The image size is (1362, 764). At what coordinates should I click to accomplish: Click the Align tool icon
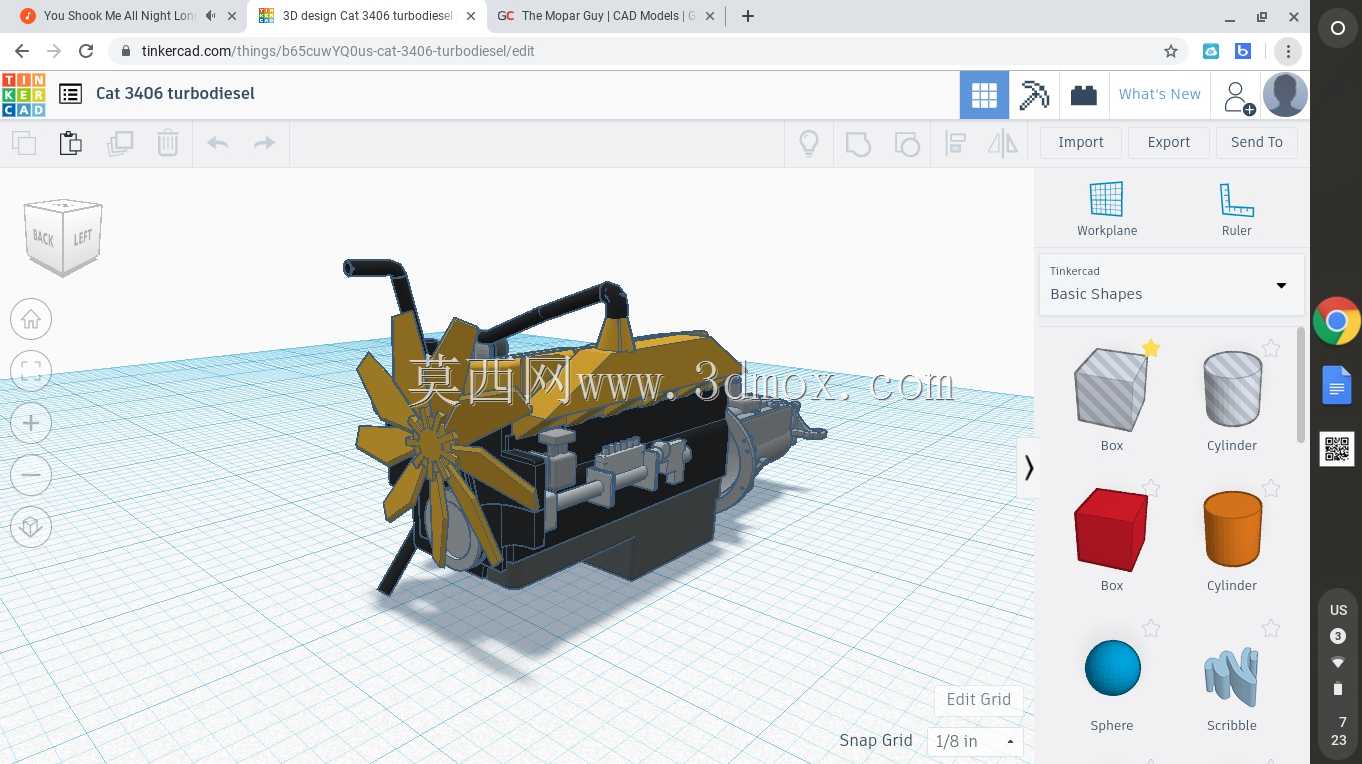(x=955, y=143)
